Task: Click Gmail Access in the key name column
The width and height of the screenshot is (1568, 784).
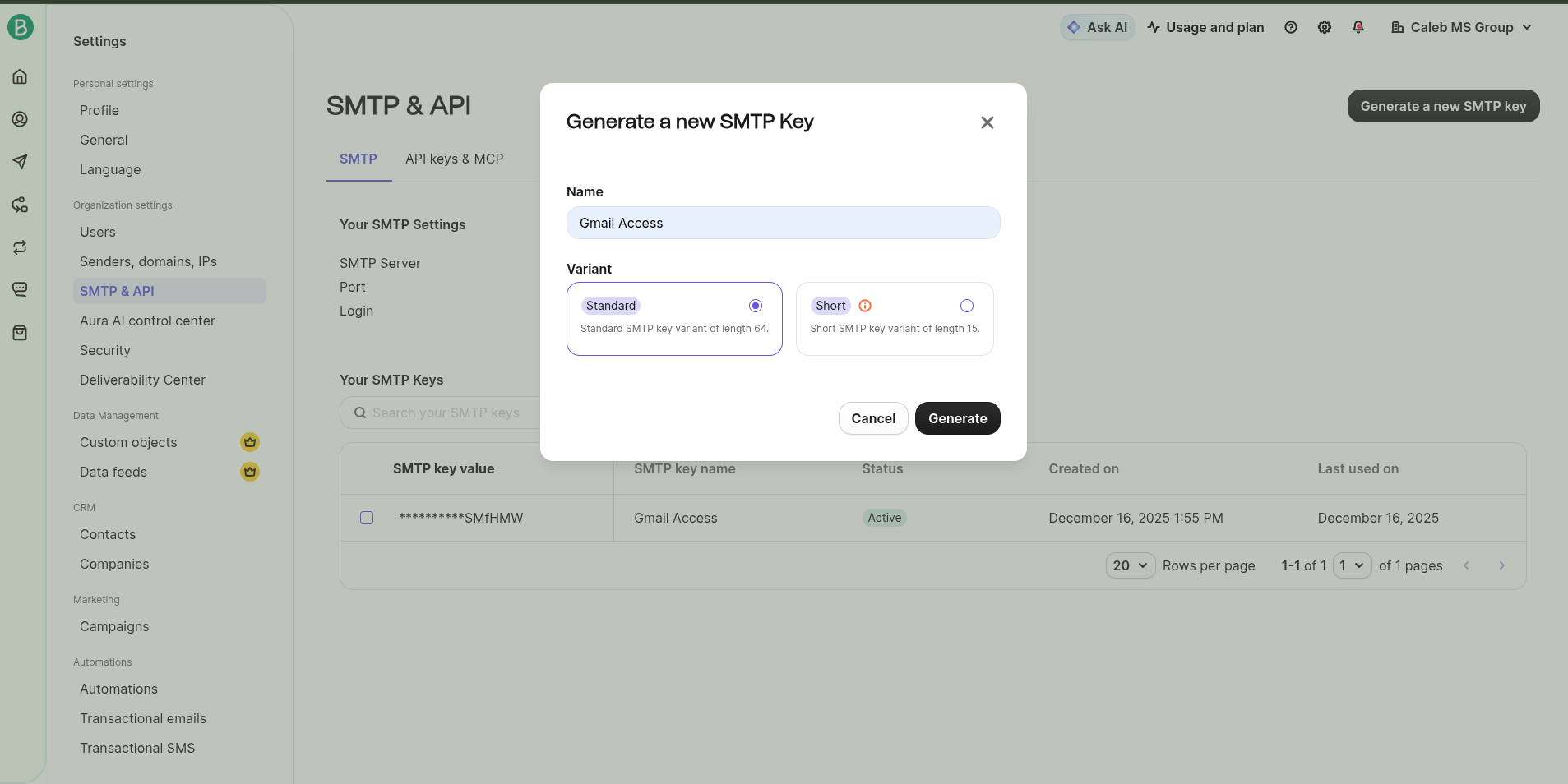Action: pos(676,518)
